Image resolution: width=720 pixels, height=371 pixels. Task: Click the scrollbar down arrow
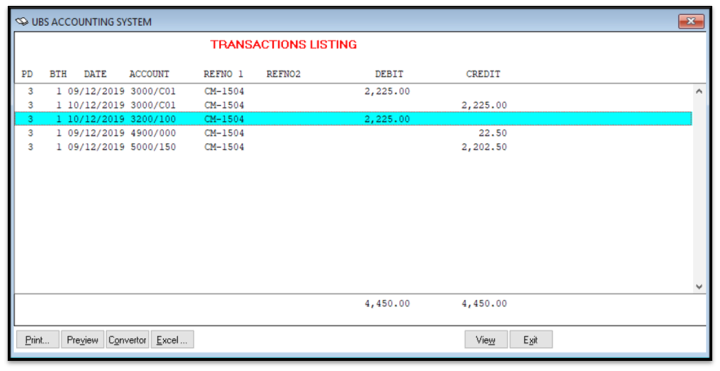[x=699, y=287]
